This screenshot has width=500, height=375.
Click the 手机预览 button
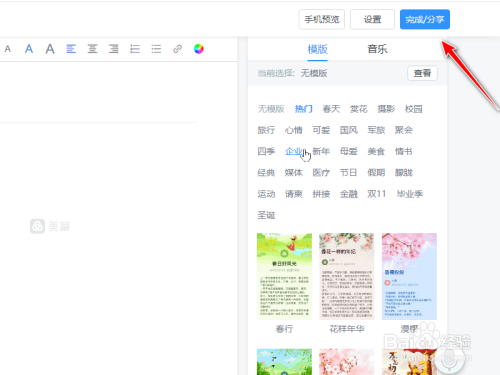[x=322, y=19]
